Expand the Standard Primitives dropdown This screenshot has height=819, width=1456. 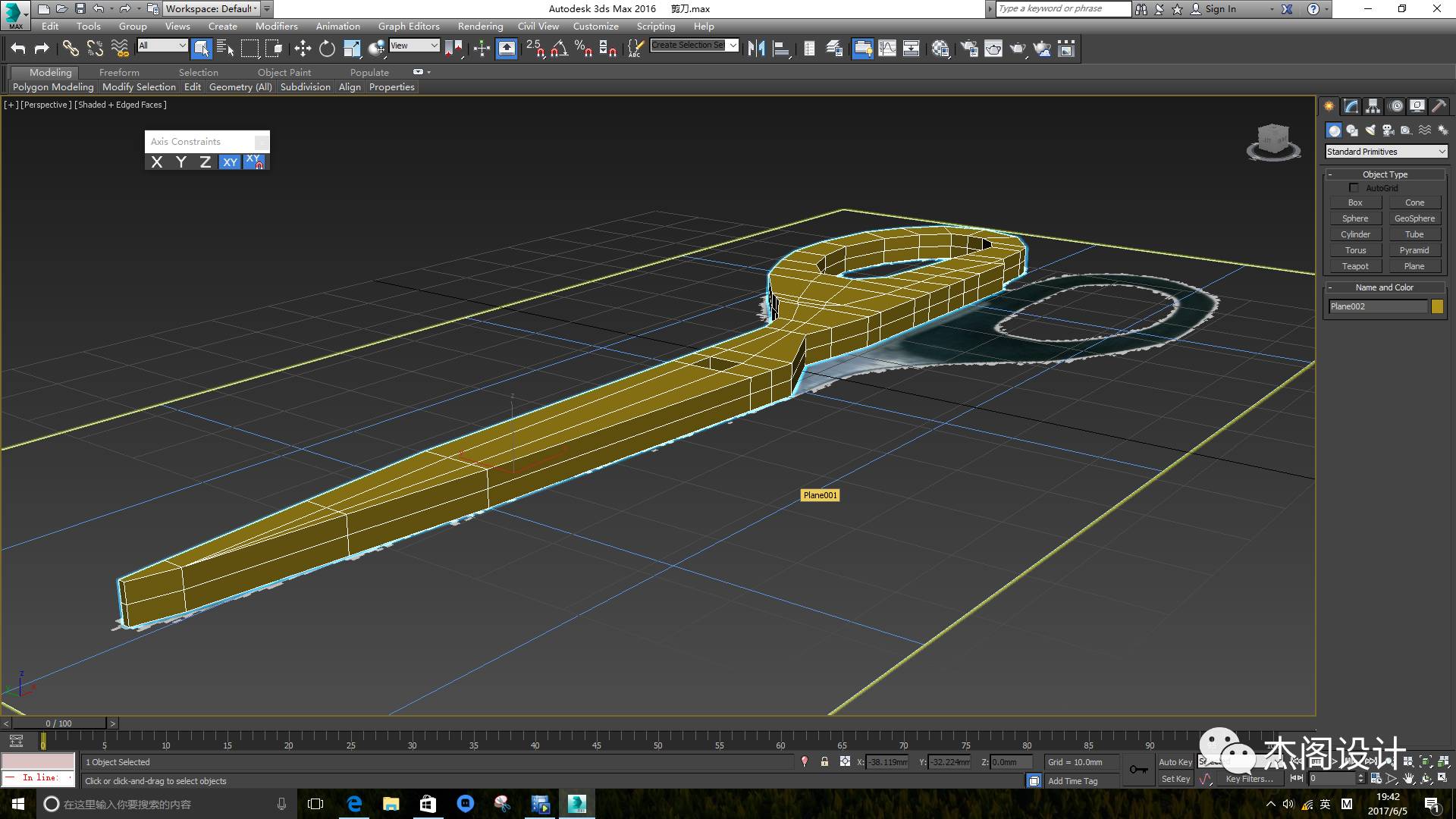pyautogui.click(x=1385, y=152)
